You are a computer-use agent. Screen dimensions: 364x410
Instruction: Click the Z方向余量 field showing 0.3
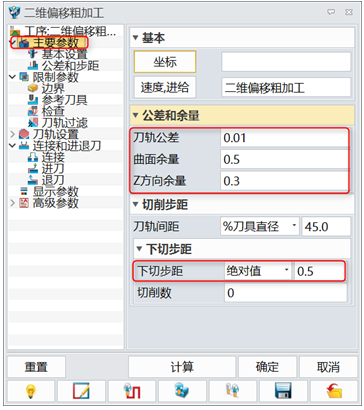pos(284,181)
